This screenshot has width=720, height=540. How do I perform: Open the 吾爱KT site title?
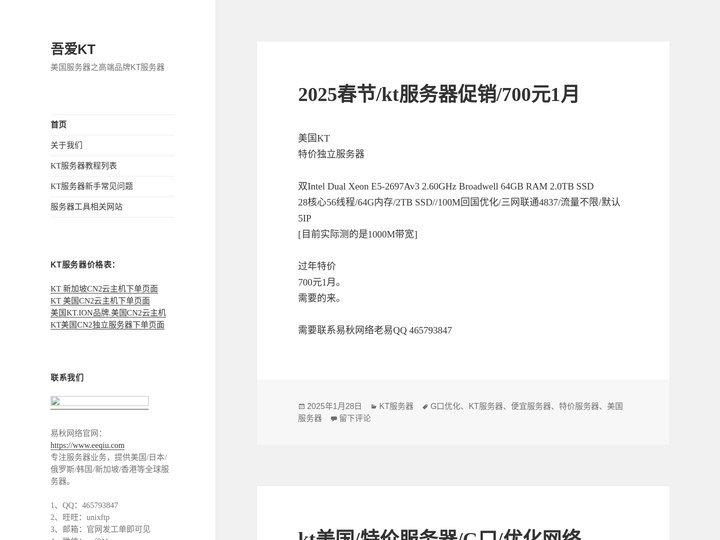pos(73,49)
